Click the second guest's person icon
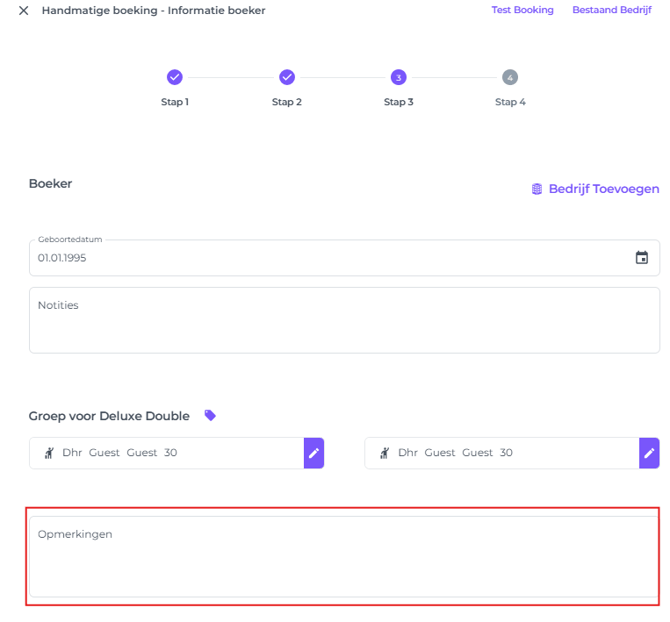Image resolution: width=670 pixels, height=622 pixels. [x=384, y=453]
